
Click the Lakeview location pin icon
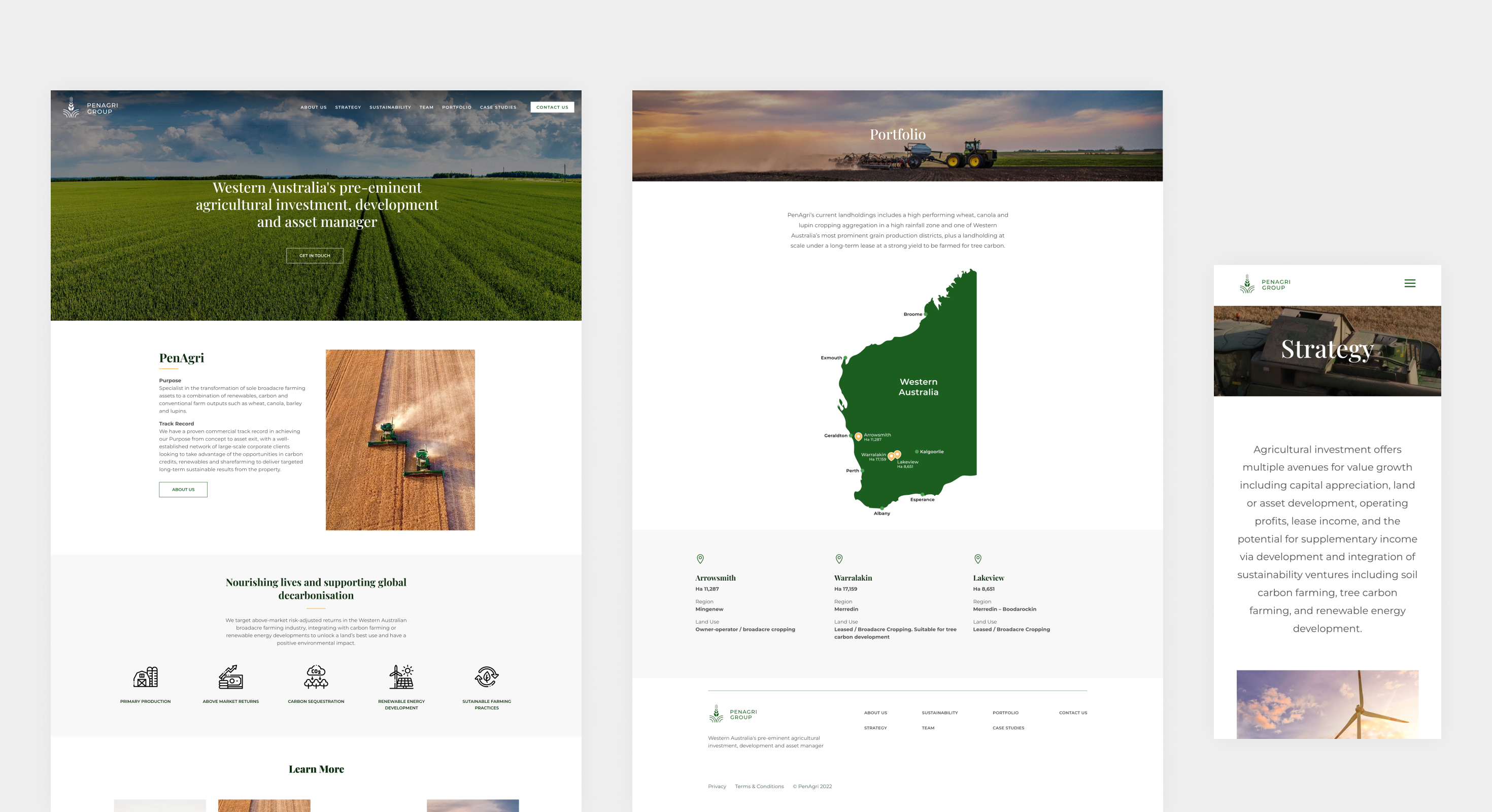[978, 559]
